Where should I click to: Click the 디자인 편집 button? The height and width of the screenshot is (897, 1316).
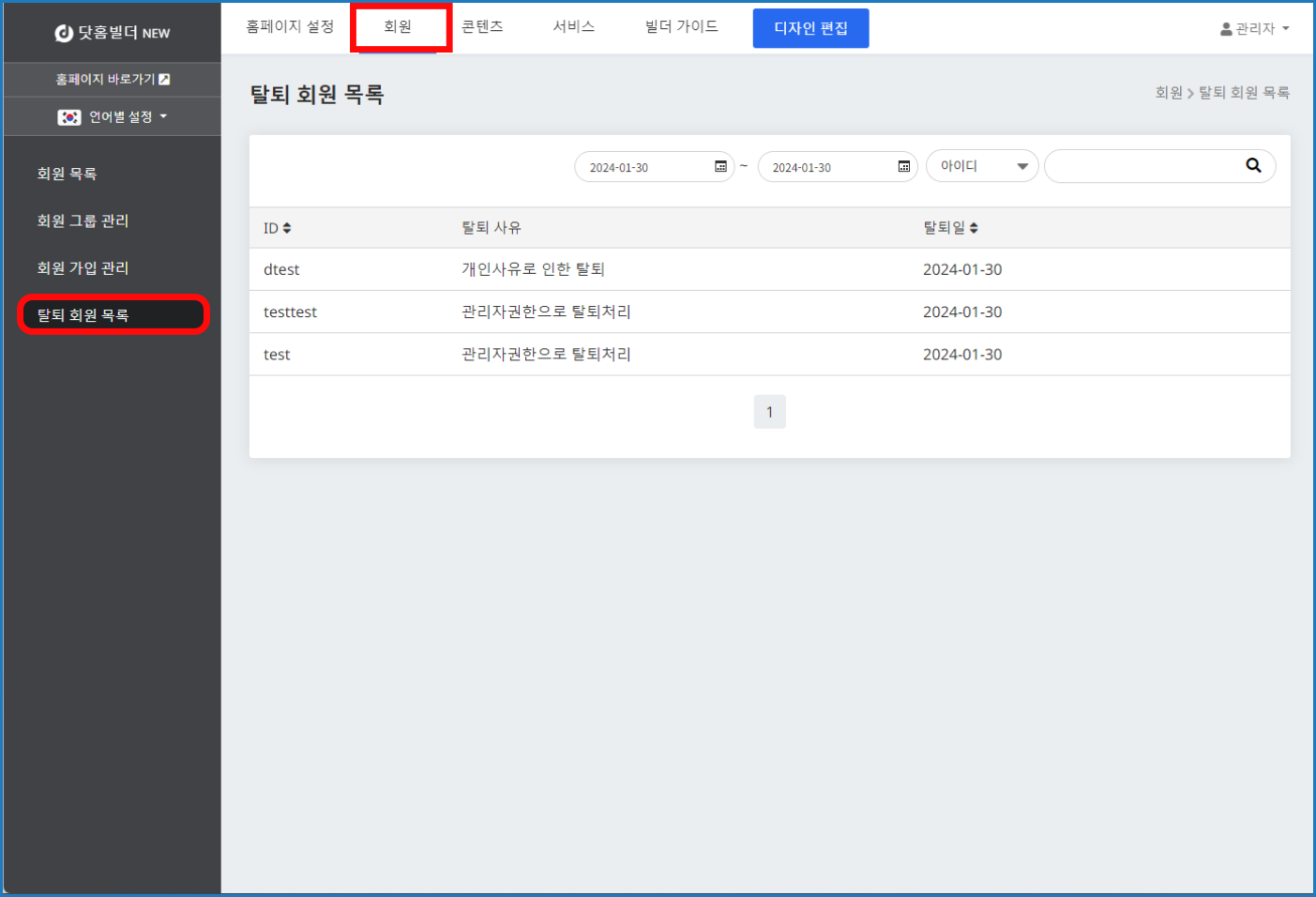coord(810,28)
